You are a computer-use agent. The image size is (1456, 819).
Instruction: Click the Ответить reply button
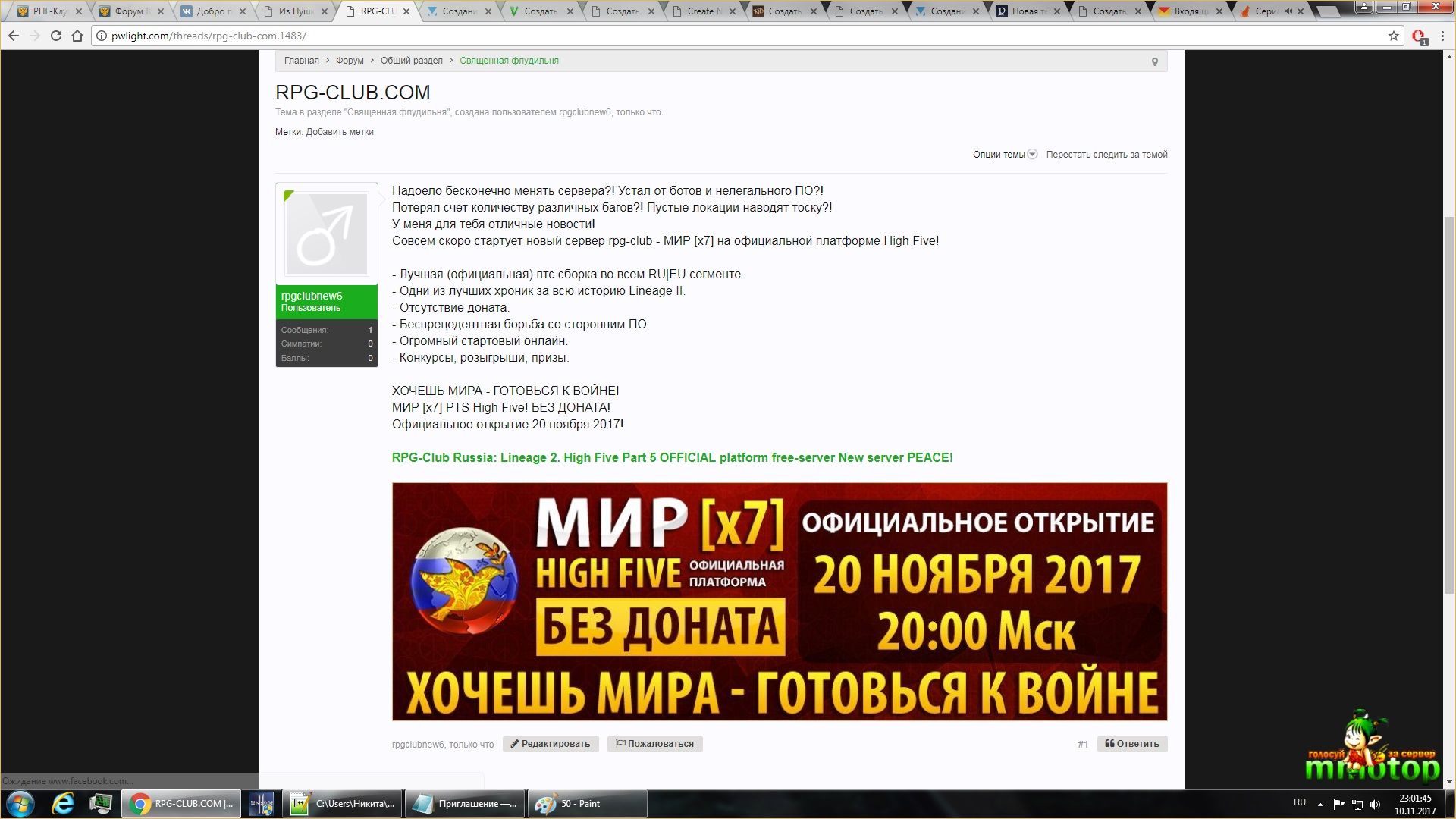(1131, 744)
